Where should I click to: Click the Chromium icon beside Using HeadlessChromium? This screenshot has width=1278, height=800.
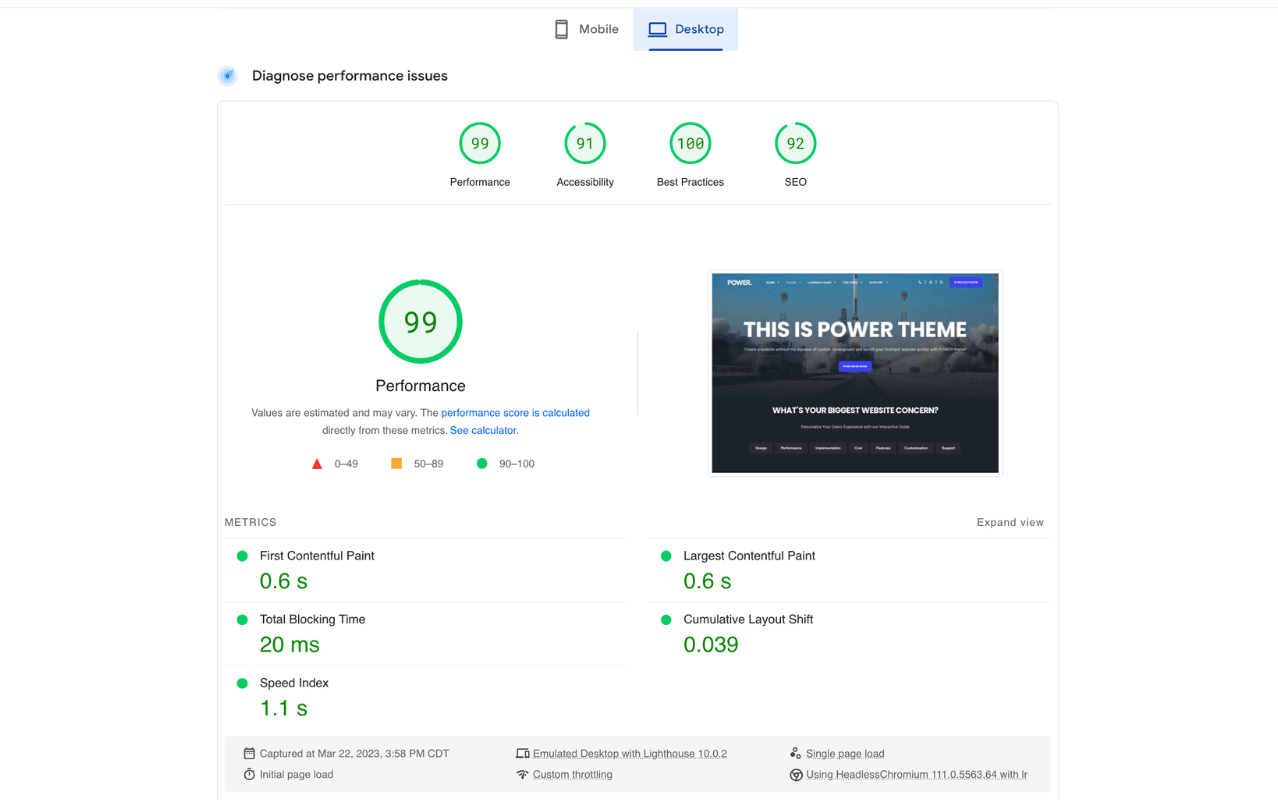click(795, 774)
